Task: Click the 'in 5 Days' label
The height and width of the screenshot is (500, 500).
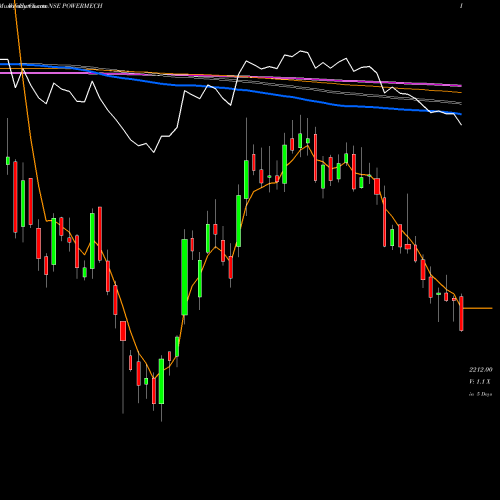Action: coord(480,394)
